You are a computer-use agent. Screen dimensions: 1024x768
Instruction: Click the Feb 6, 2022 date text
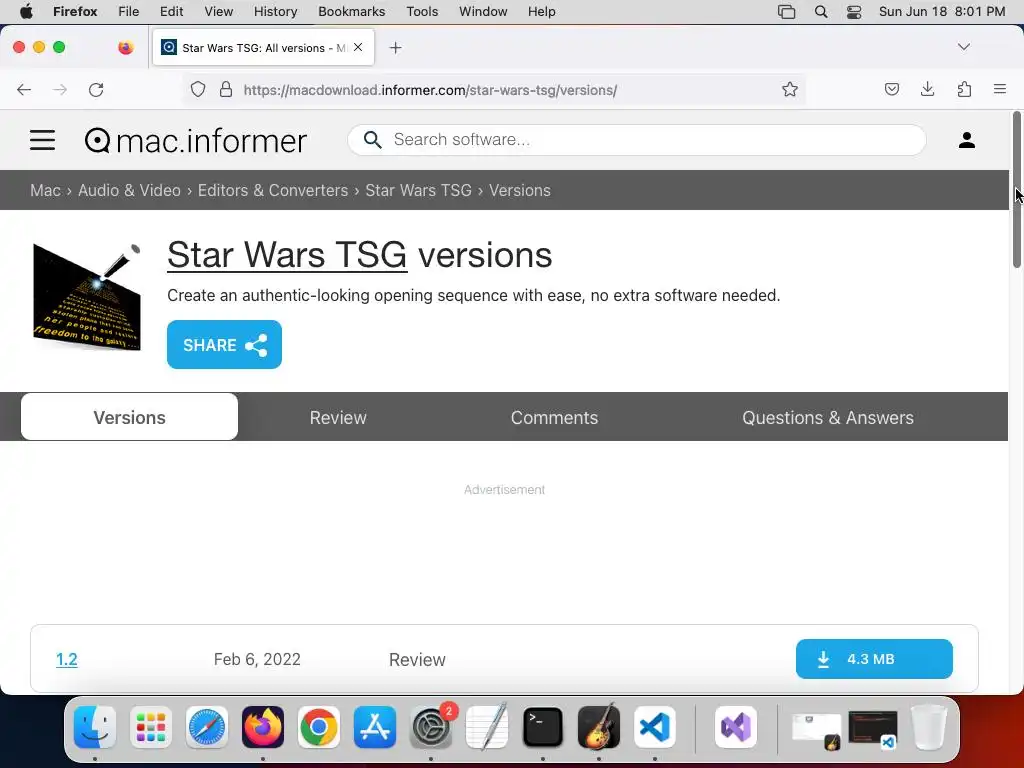[x=257, y=659]
